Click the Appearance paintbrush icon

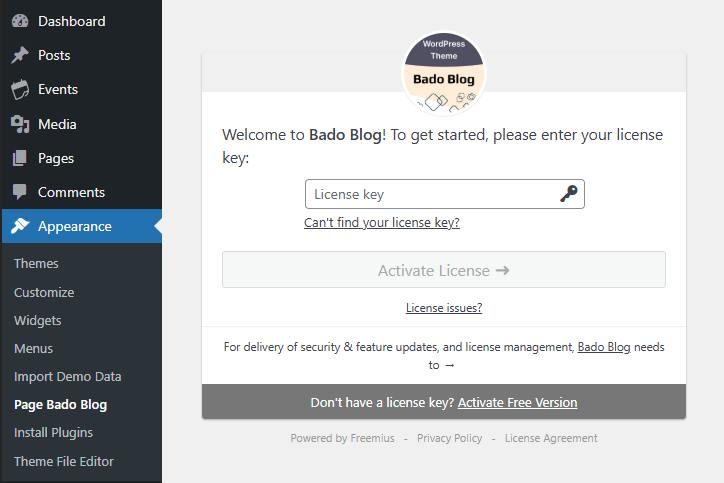tap(20, 226)
